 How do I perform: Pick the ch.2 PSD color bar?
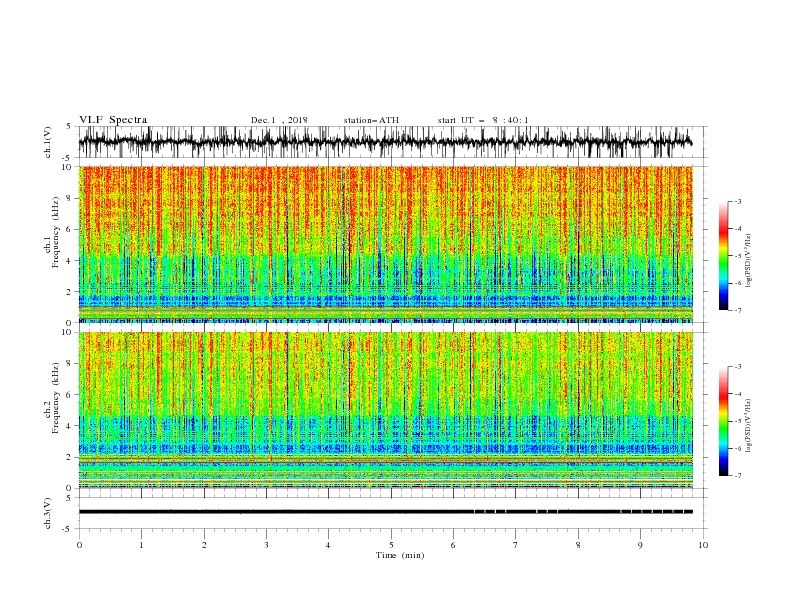coord(723,421)
